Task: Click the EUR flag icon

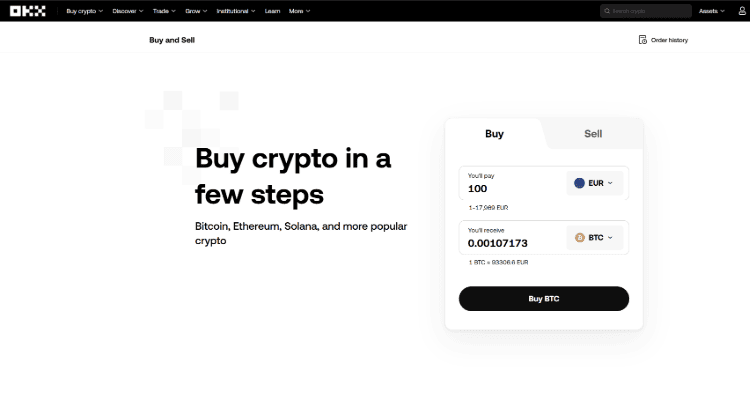Action: coord(579,183)
